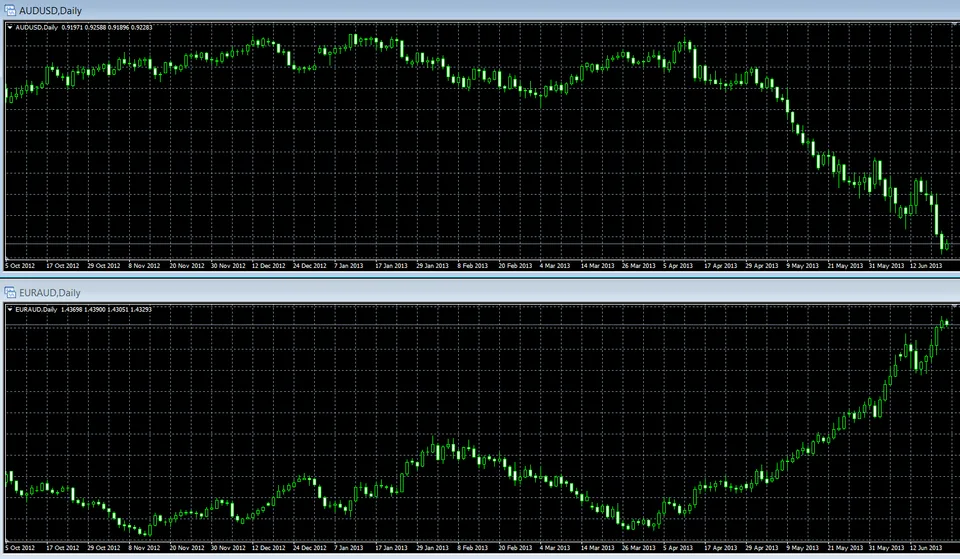The width and height of the screenshot is (960, 559).
Task: Click '24 Dec 2012' on EURAUD time axis
Action: 310,548
